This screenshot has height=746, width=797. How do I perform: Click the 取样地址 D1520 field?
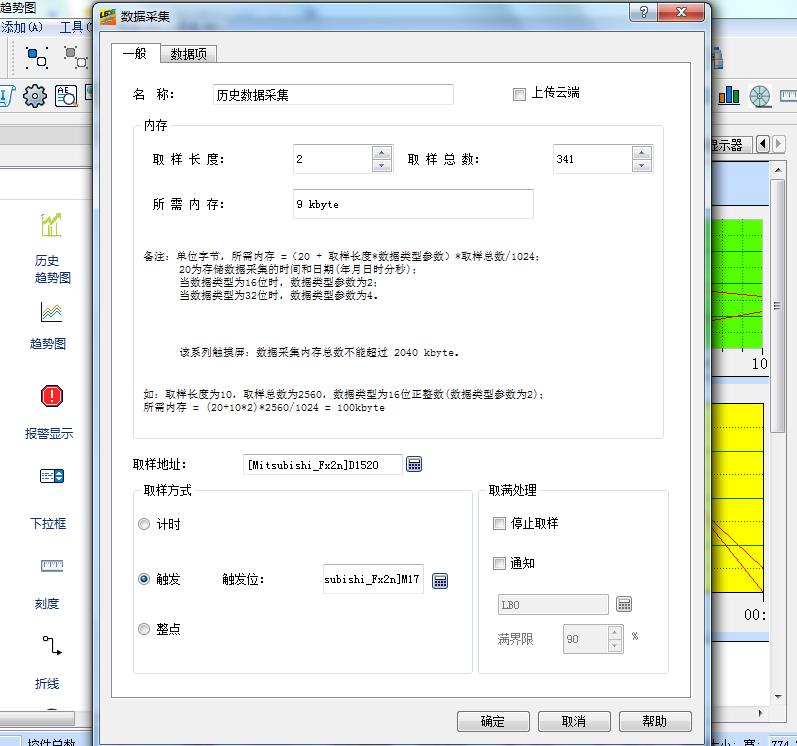point(322,464)
